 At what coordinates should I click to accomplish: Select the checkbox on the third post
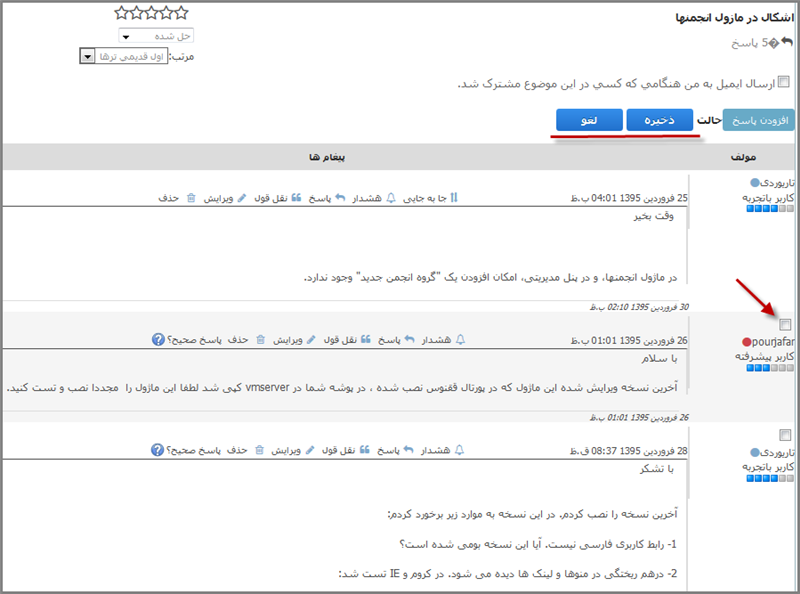coord(785,434)
